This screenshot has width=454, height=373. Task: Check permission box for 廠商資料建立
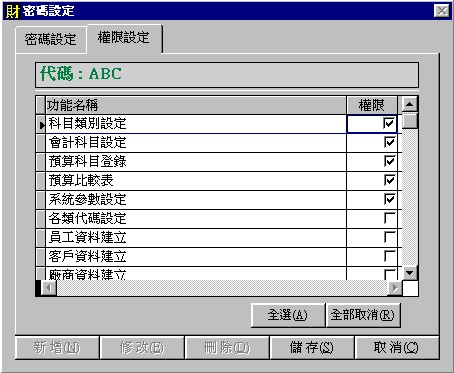tap(389, 274)
